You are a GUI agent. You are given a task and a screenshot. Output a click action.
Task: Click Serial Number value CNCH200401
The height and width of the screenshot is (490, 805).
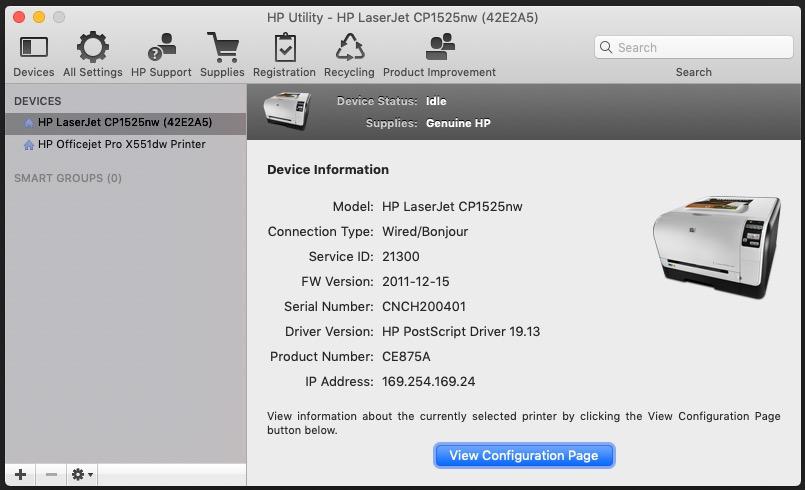click(x=424, y=307)
